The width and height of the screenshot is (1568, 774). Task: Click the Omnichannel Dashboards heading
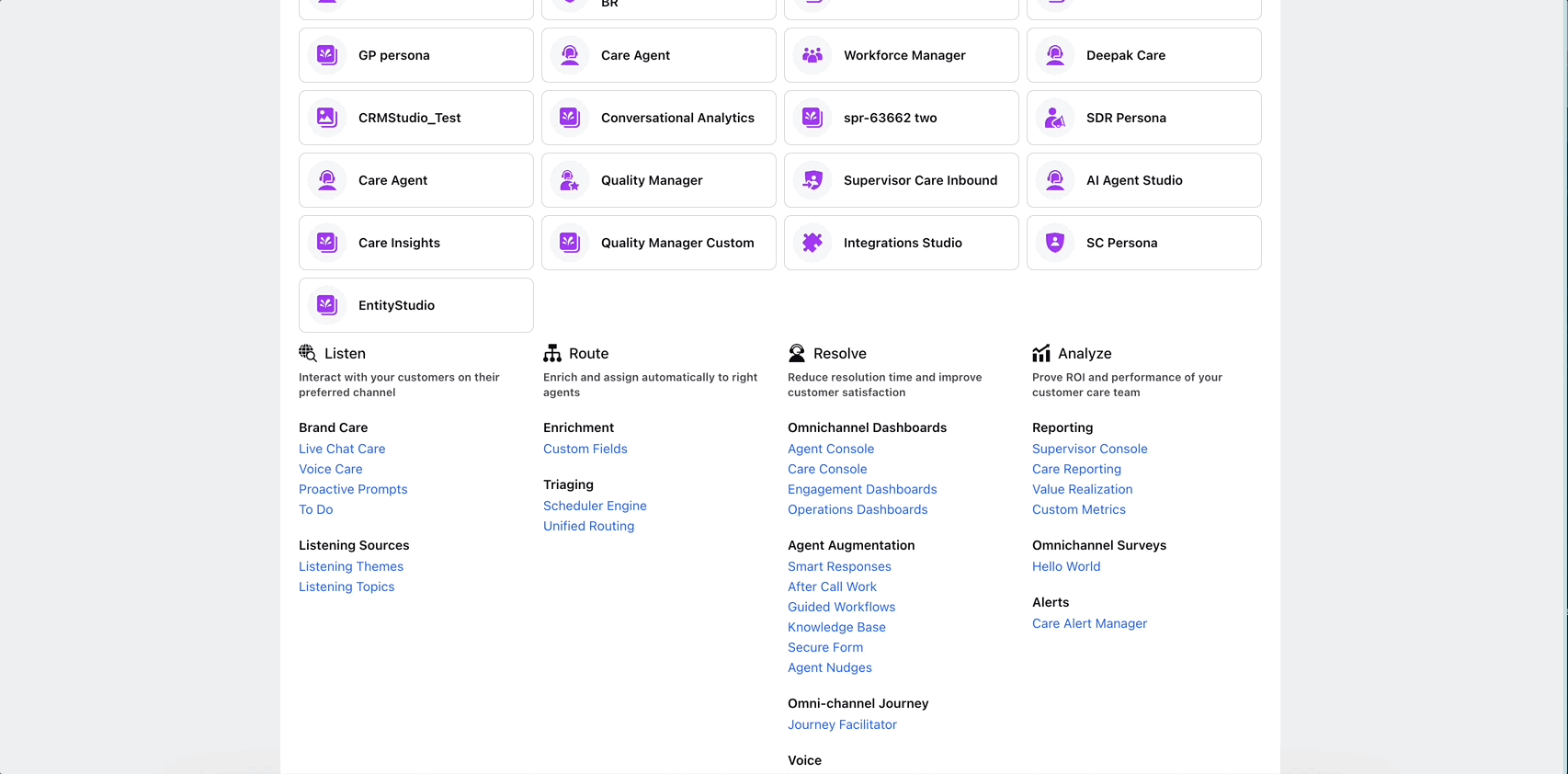pos(867,427)
